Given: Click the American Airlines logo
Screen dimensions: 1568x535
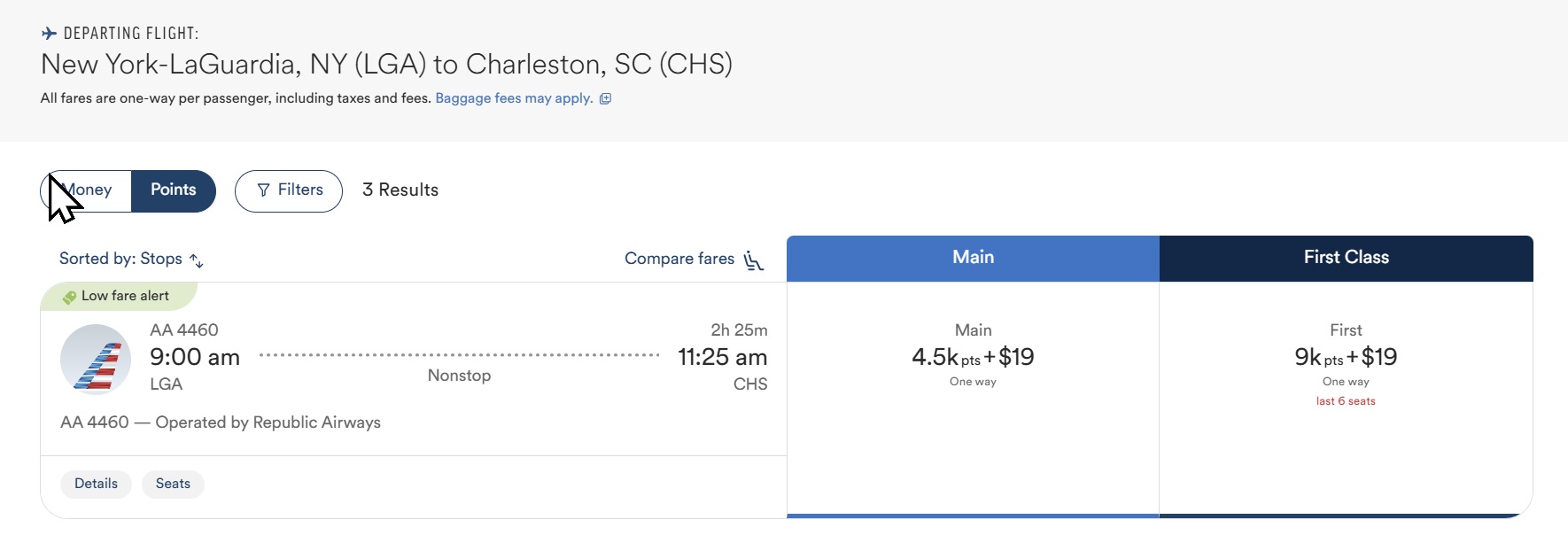Looking at the screenshot, I should (96, 360).
